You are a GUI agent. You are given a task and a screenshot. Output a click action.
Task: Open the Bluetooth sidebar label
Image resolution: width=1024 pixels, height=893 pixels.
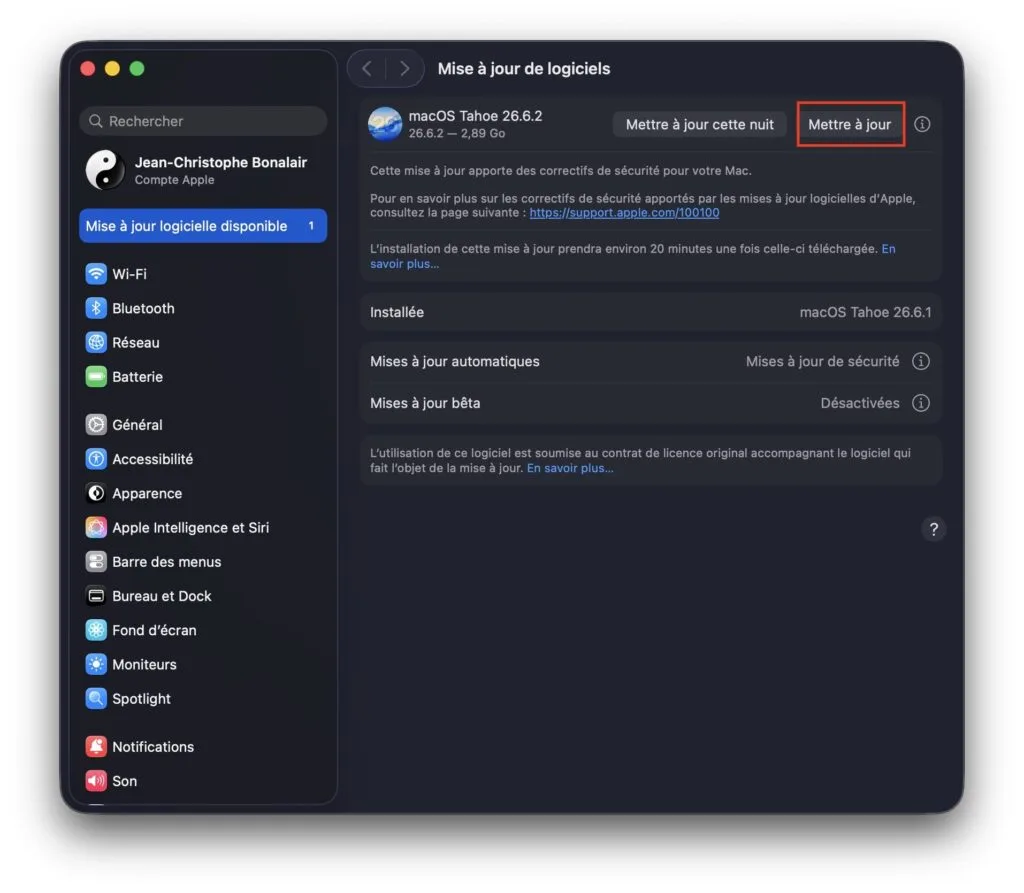pos(143,308)
